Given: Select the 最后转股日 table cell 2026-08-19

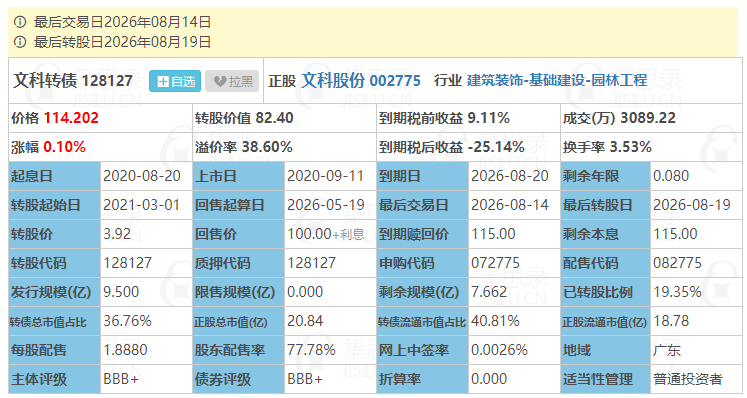Looking at the screenshot, I should pos(692,205).
